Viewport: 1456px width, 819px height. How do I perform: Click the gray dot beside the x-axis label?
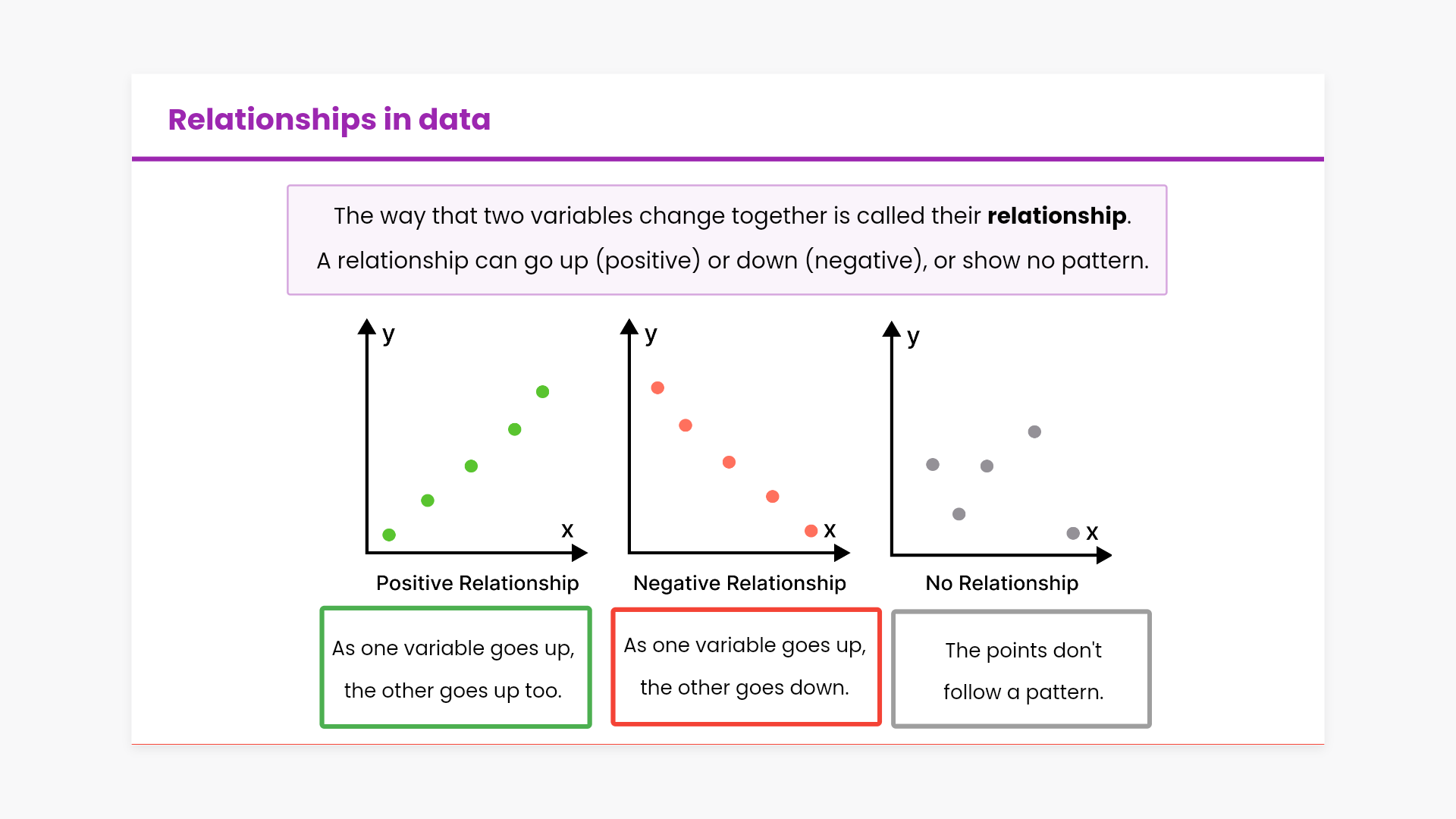(x=1073, y=534)
